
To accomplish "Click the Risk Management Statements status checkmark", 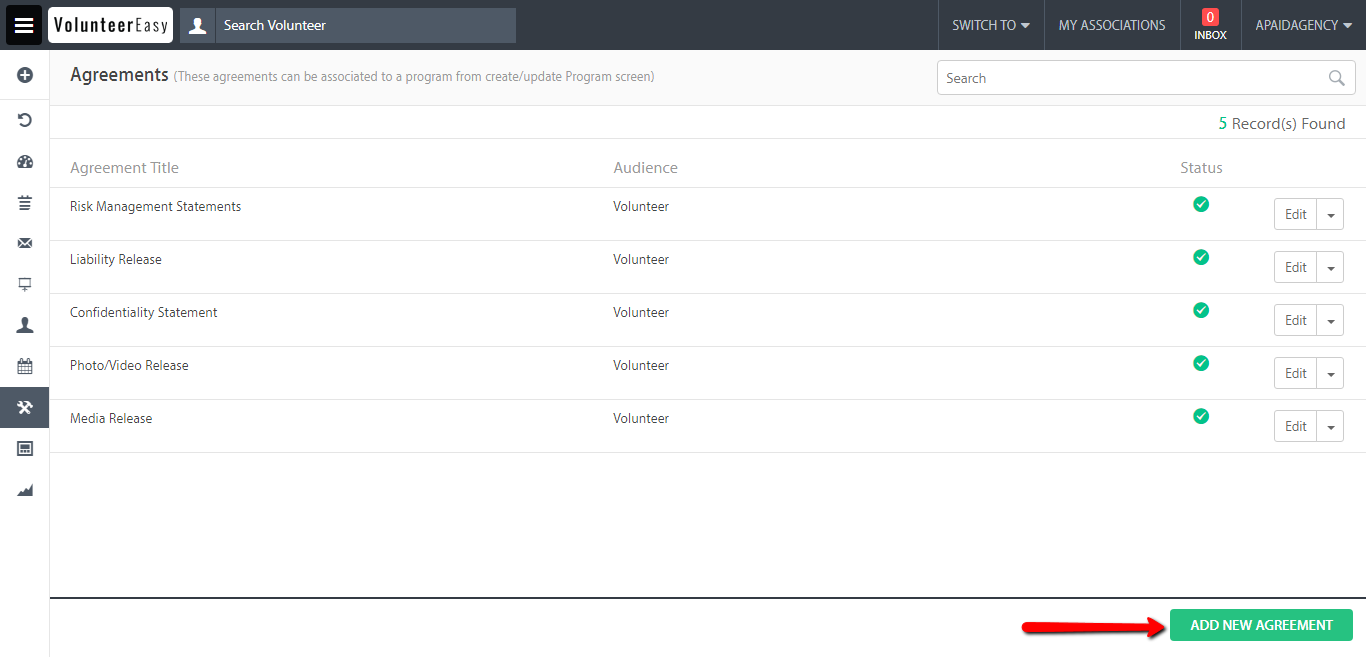I will pos(1201,204).
